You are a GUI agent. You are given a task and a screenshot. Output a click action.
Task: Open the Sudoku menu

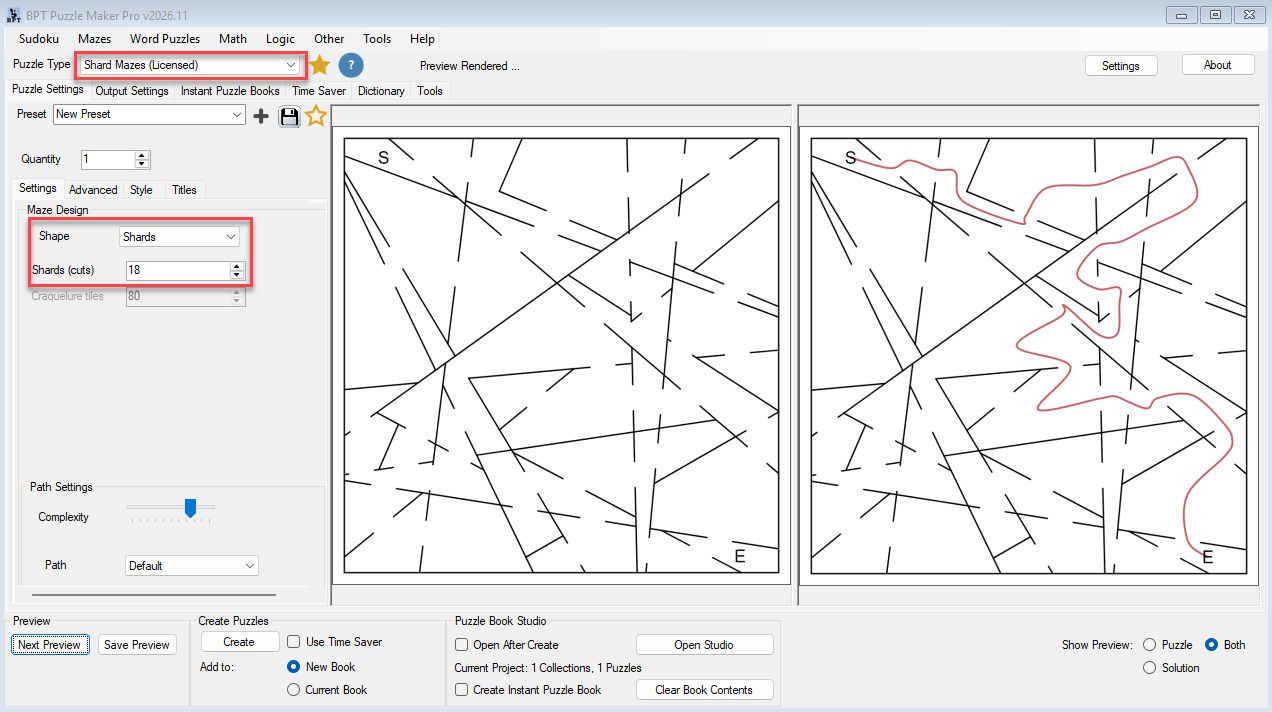[x=39, y=39]
